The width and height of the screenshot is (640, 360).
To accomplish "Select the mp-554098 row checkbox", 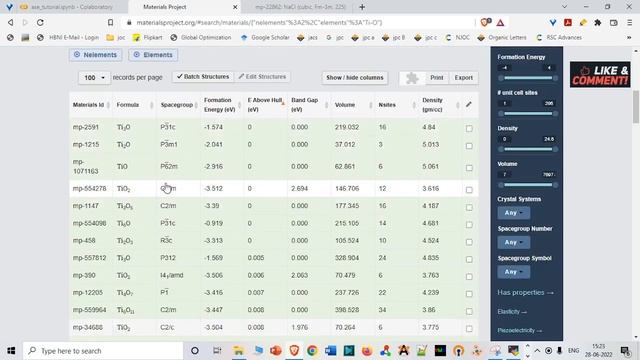I will (469, 224).
